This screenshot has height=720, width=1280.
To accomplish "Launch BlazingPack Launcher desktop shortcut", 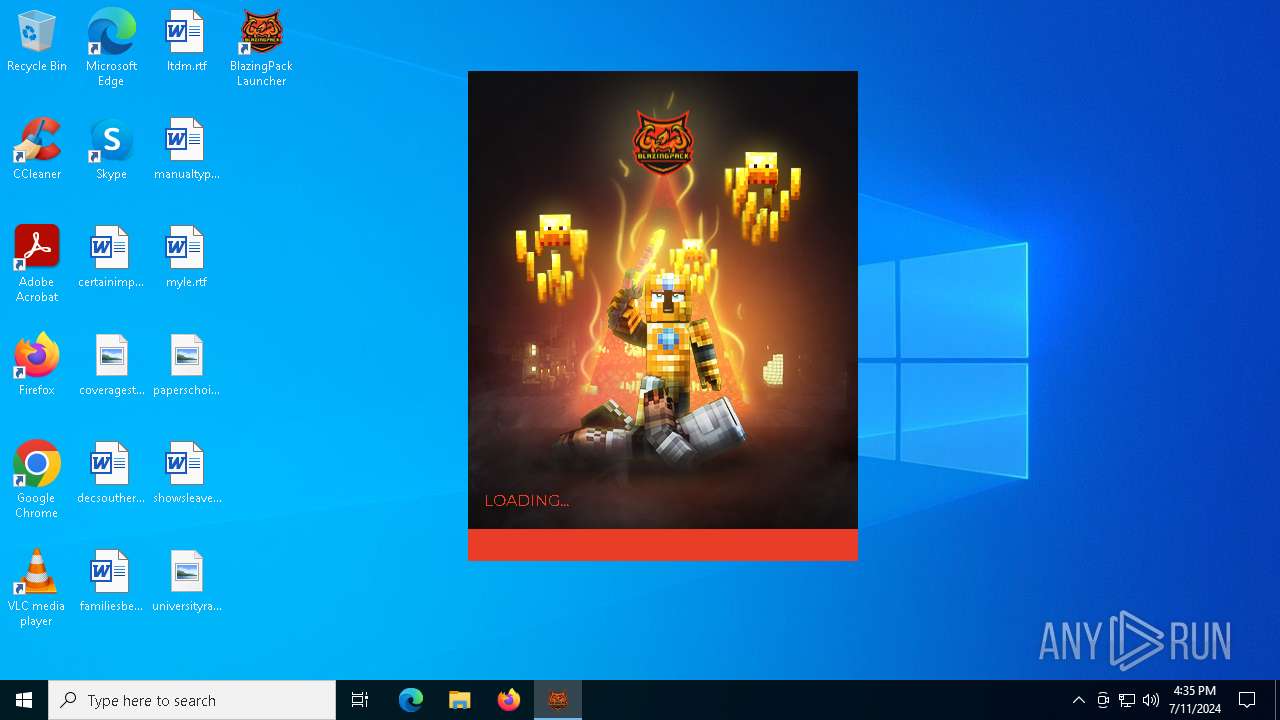I will point(261,48).
